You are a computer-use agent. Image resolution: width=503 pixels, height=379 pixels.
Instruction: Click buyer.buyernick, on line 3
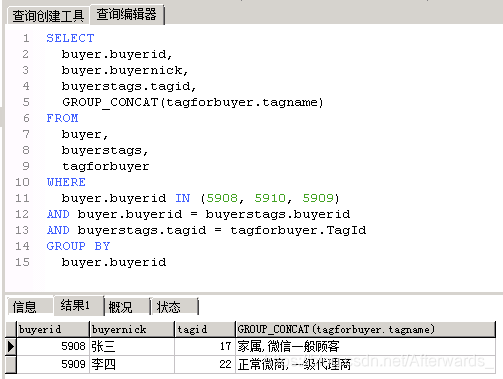[125, 70]
